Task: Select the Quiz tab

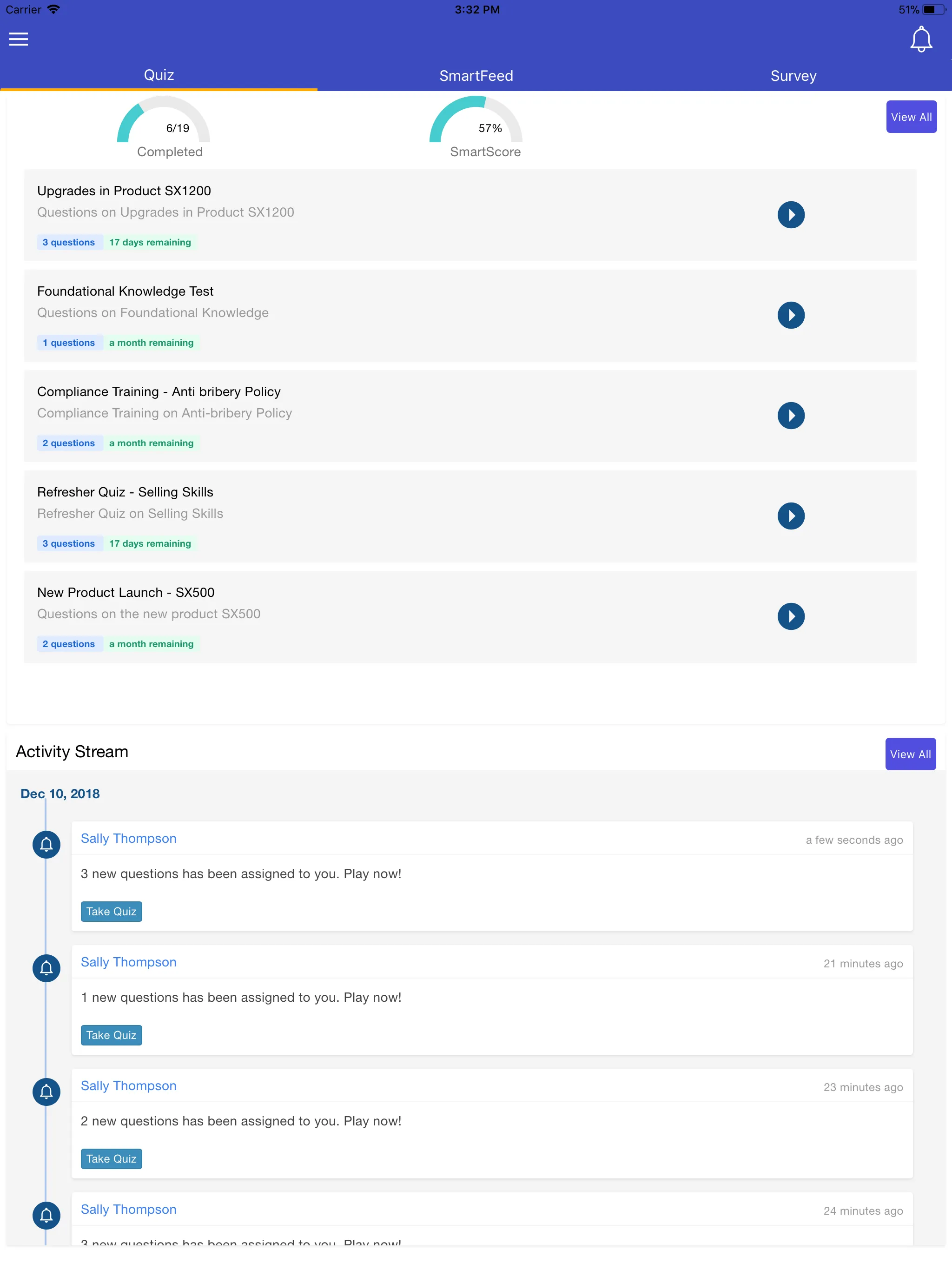Action: tap(159, 74)
